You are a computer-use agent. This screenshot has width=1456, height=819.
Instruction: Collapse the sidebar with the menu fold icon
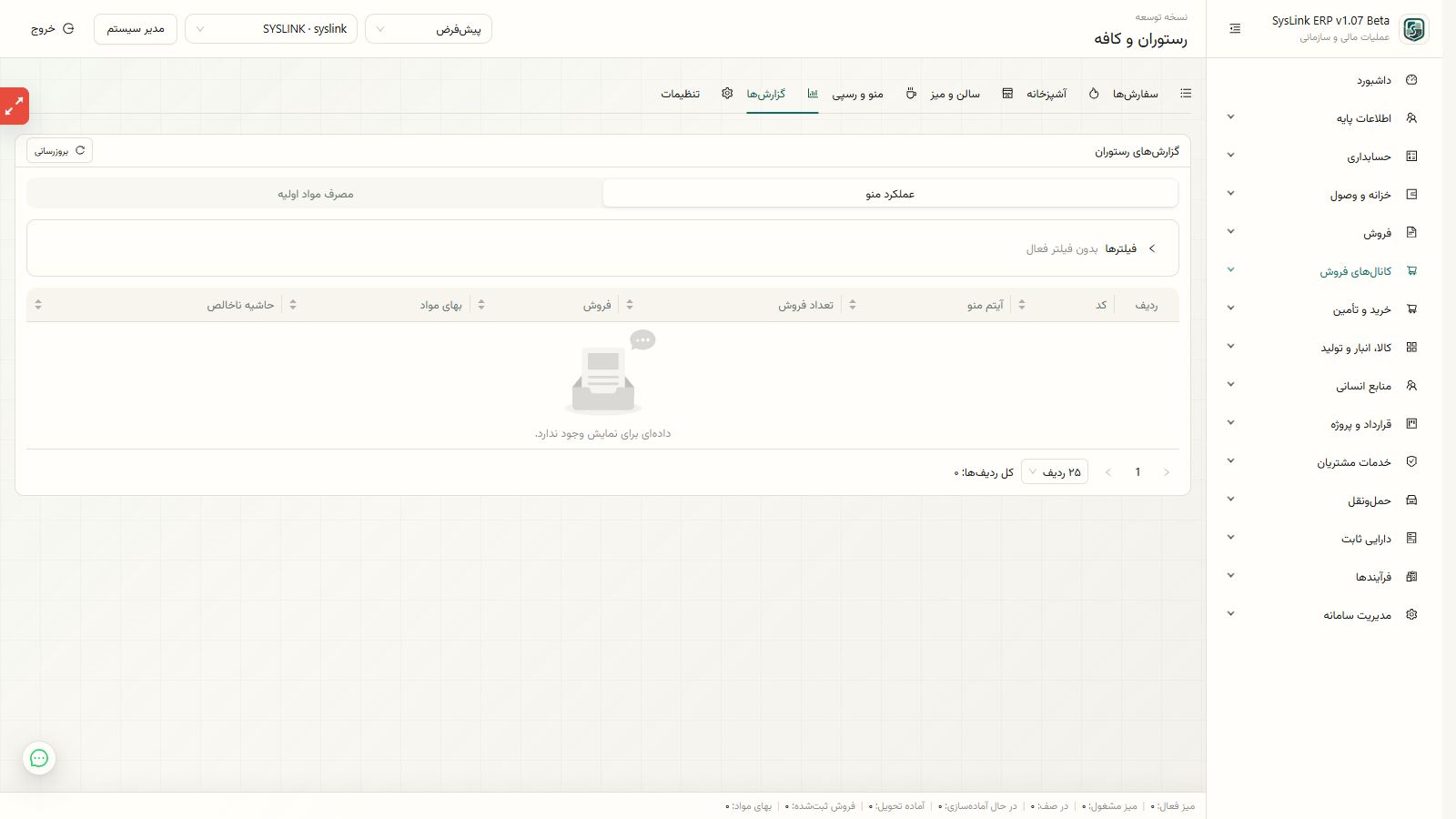pyautogui.click(x=1235, y=29)
